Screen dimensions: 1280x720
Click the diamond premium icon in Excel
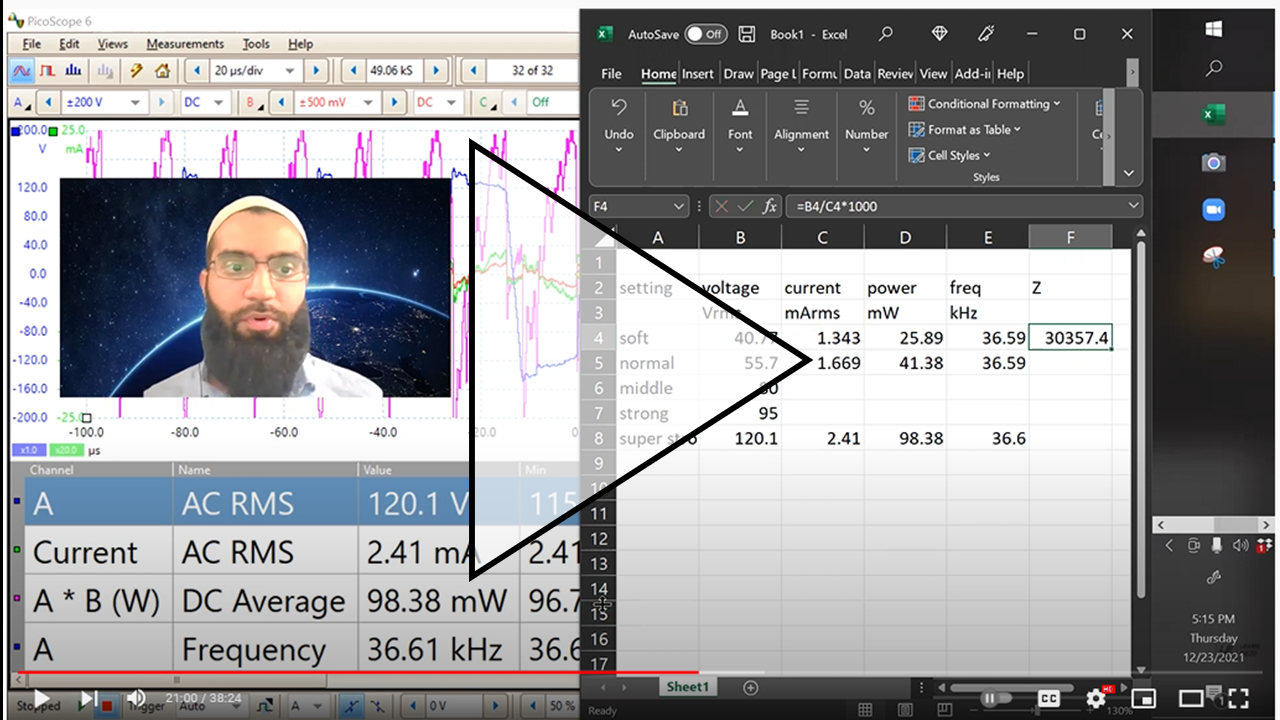[x=939, y=34]
